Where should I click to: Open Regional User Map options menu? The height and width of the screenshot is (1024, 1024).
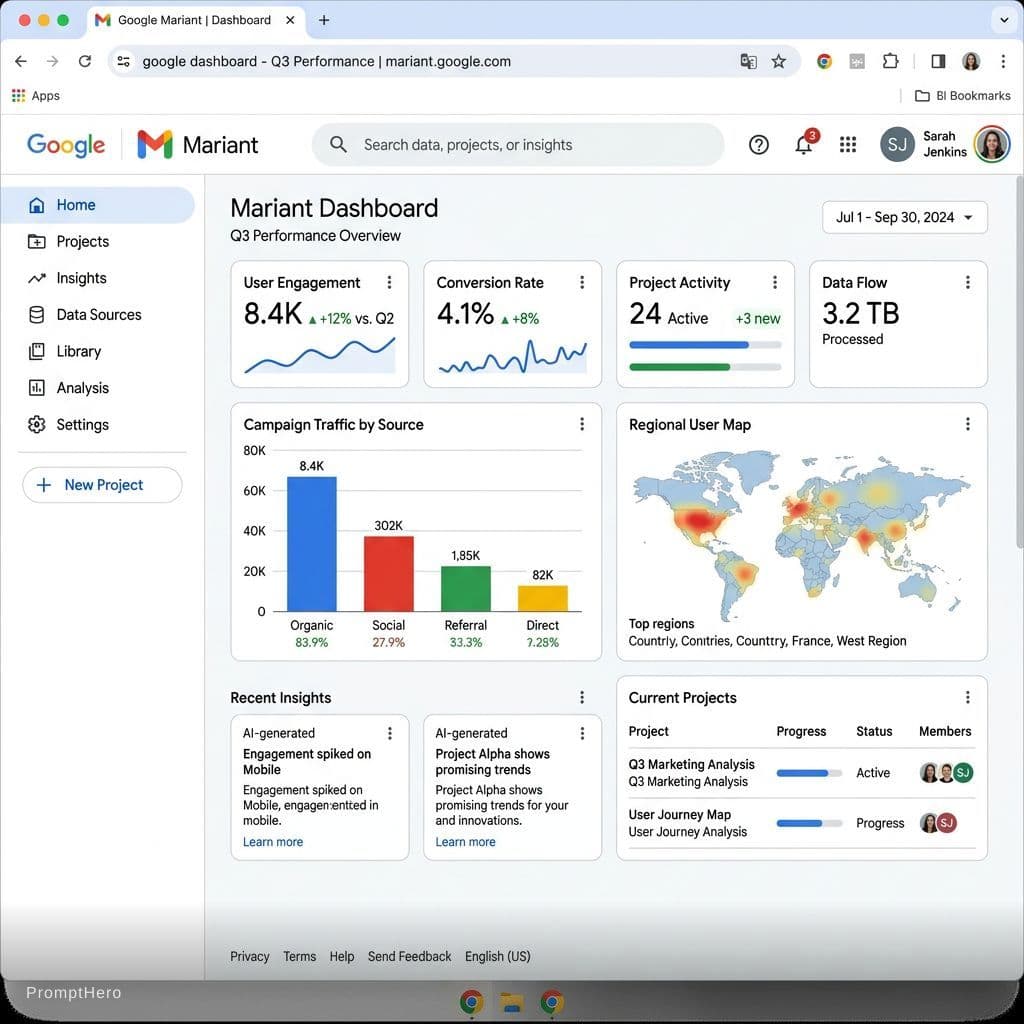click(x=967, y=424)
